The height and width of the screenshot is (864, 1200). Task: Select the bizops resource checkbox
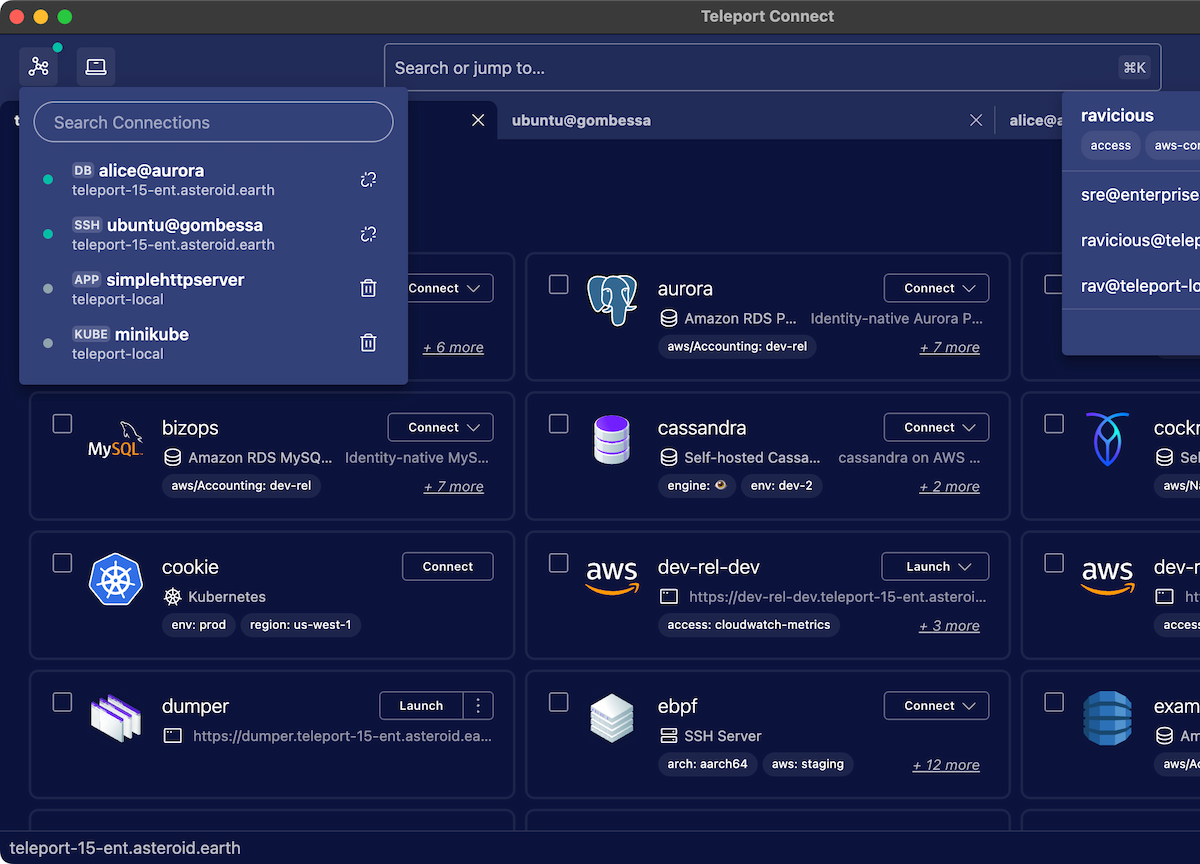click(62, 424)
